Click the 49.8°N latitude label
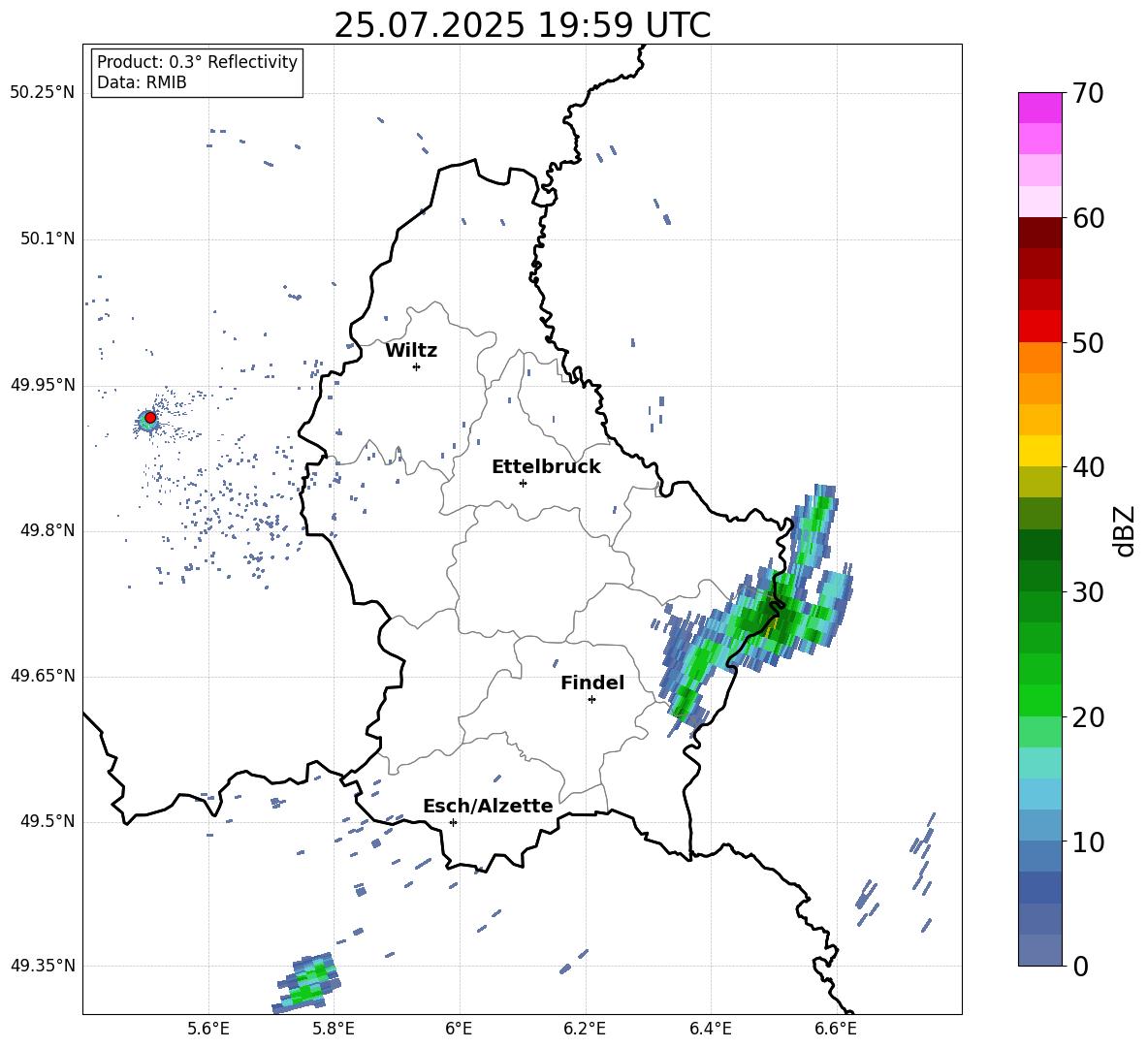The width and height of the screenshot is (1148, 1048). (x=48, y=530)
